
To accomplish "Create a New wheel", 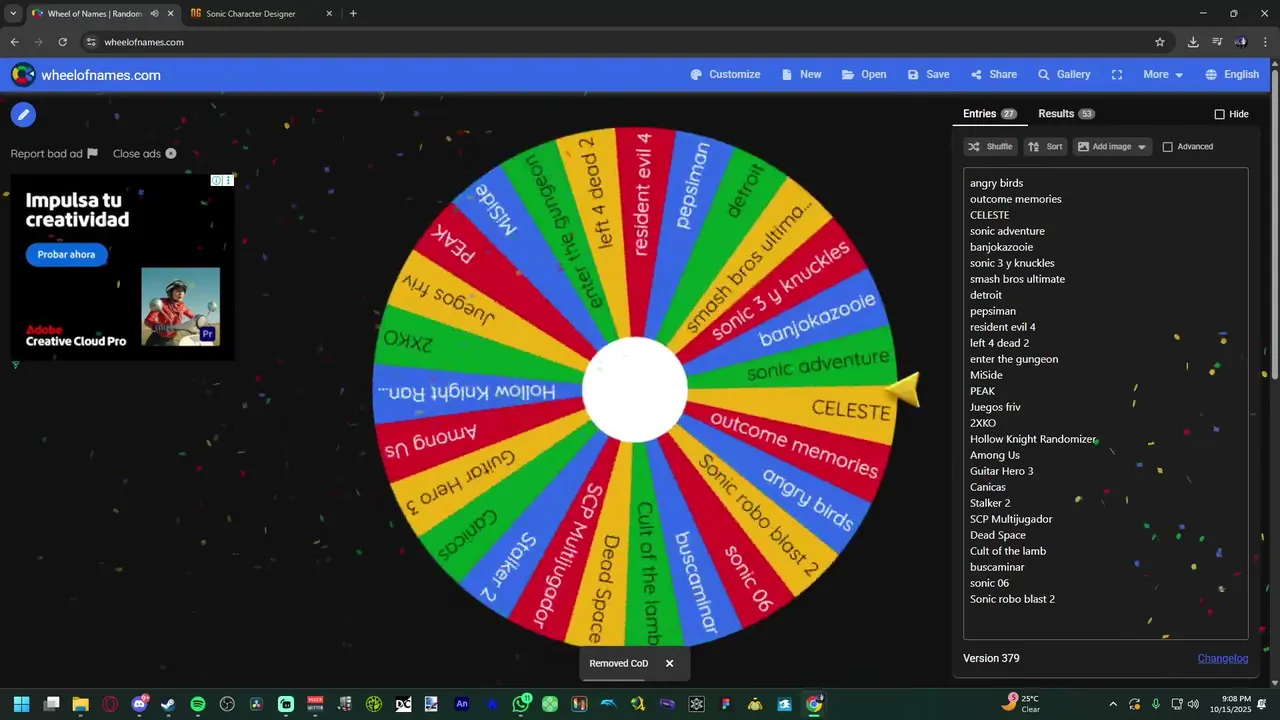I will pos(801,75).
